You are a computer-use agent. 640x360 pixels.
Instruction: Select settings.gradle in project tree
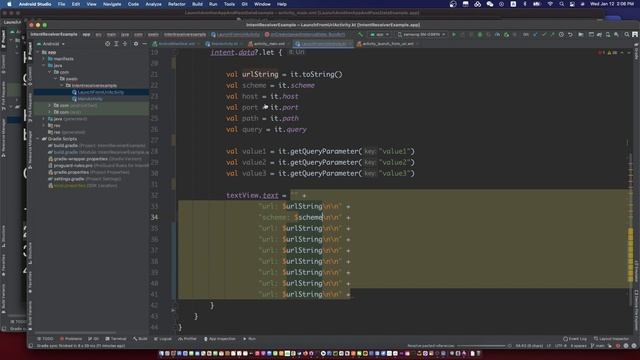pos(69,179)
